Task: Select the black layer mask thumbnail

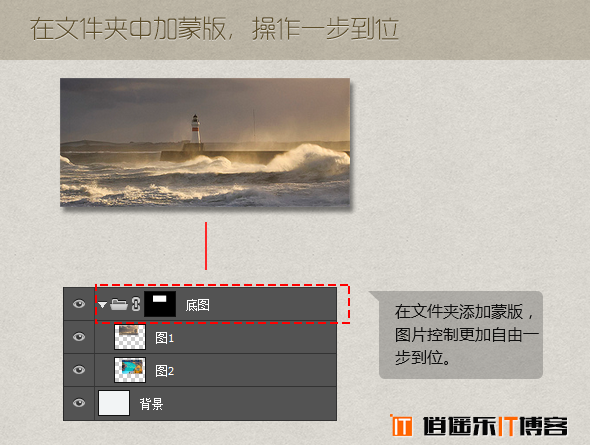Action: pos(160,304)
